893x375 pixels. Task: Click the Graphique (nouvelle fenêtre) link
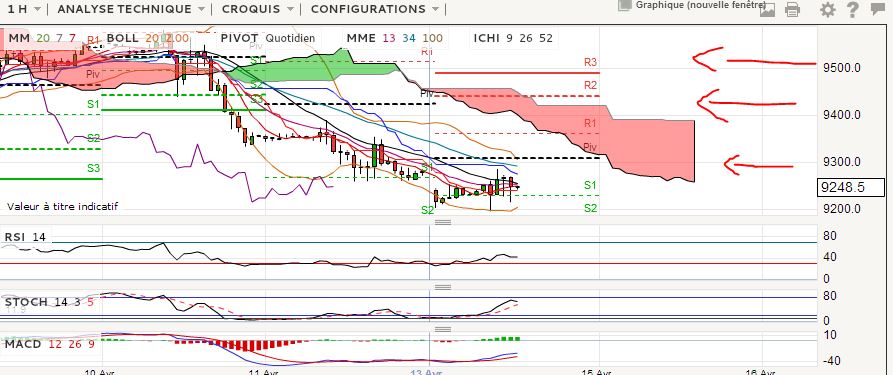pyautogui.click(x=701, y=5)
